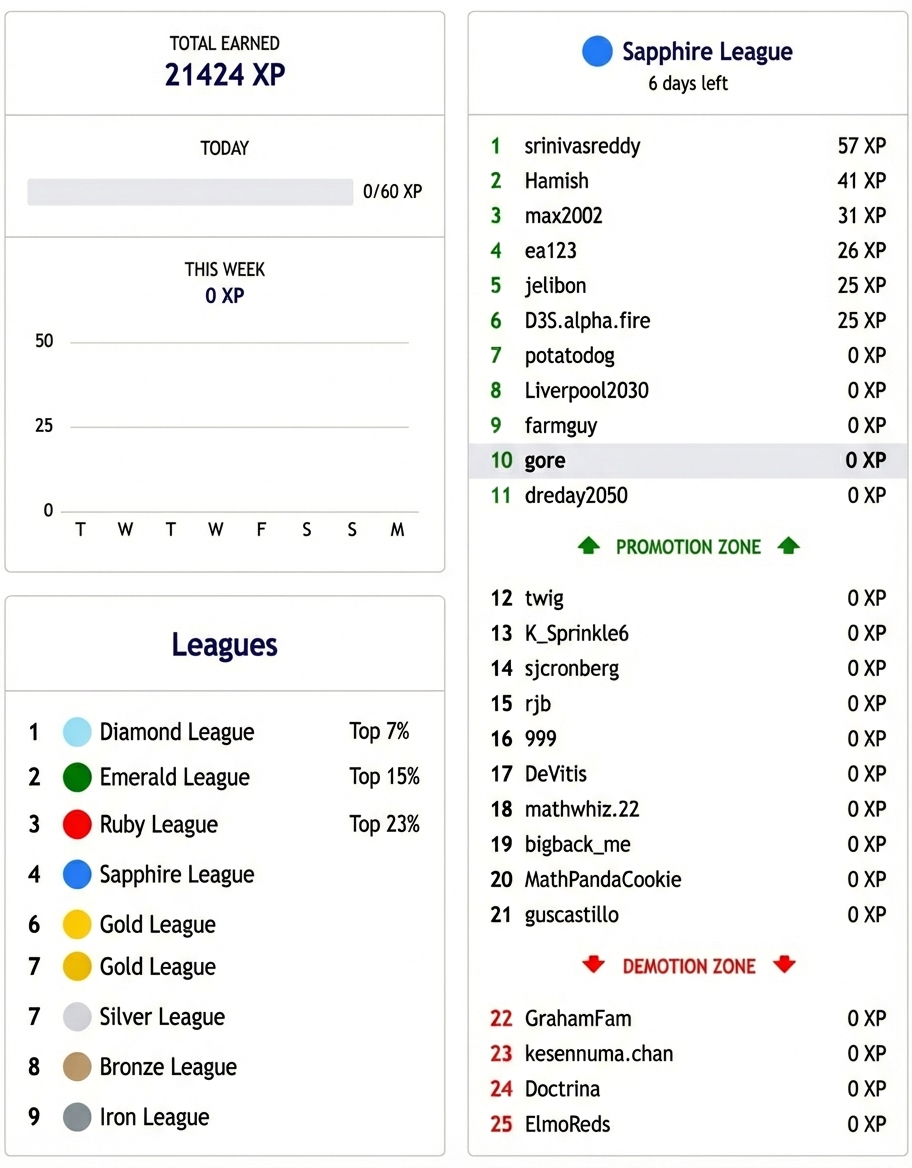Click the green arrow left of PROMOTION ZONE
Image resolution: width=912 pixels, height=1168 pixels.
point(589,546)
